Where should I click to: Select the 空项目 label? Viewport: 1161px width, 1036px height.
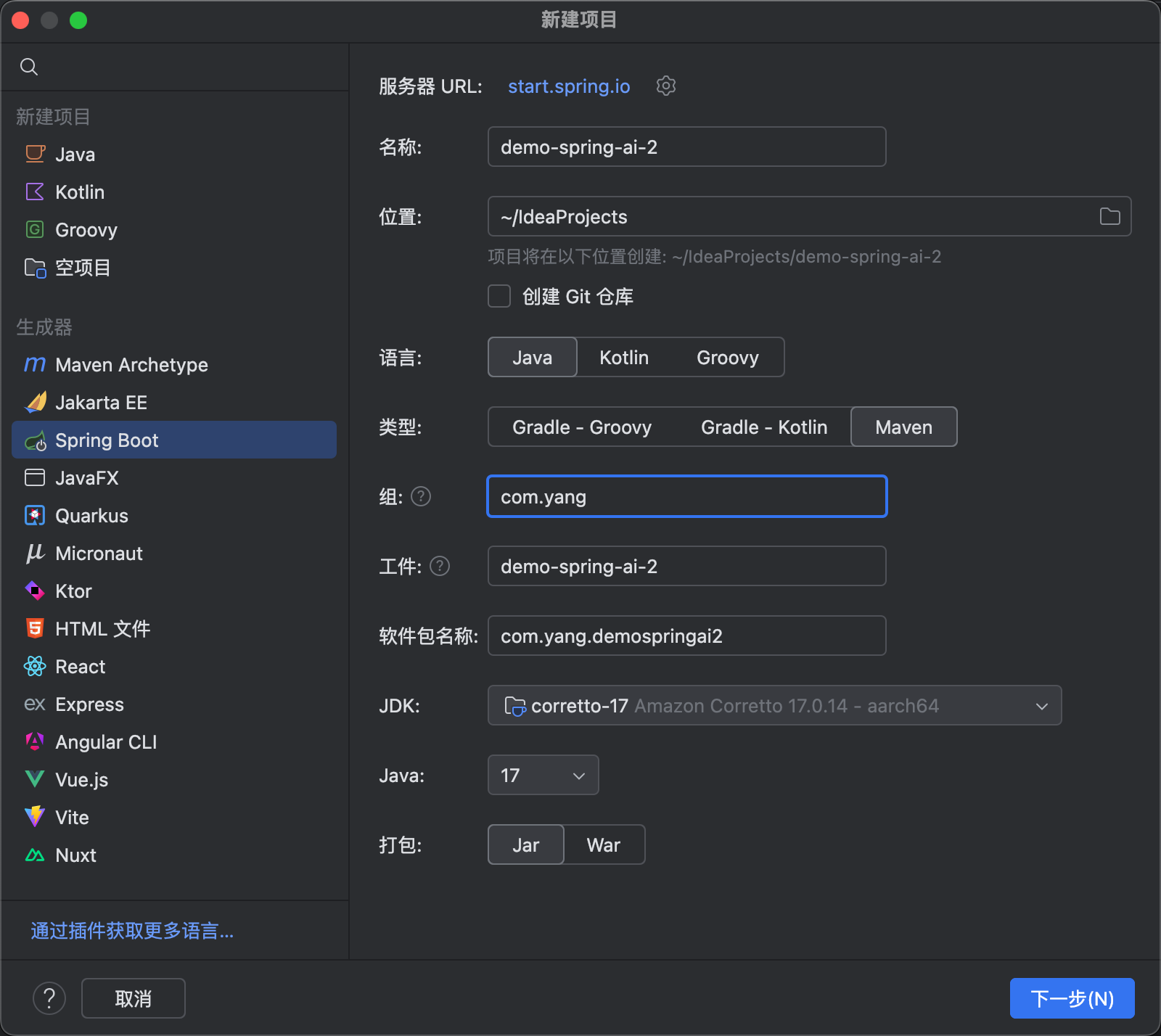point(83,268)
